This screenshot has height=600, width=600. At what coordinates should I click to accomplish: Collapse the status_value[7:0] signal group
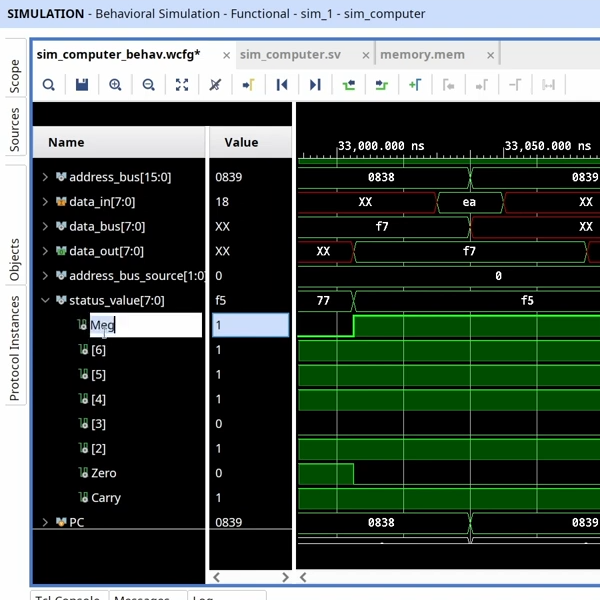pos(45,300)
